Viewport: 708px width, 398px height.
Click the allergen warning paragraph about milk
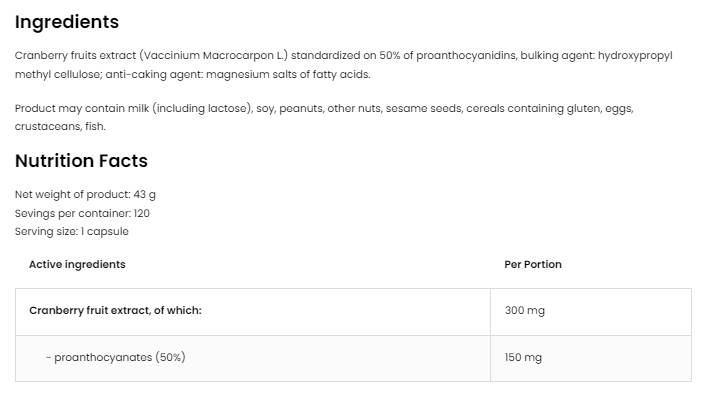pos(324,117)
